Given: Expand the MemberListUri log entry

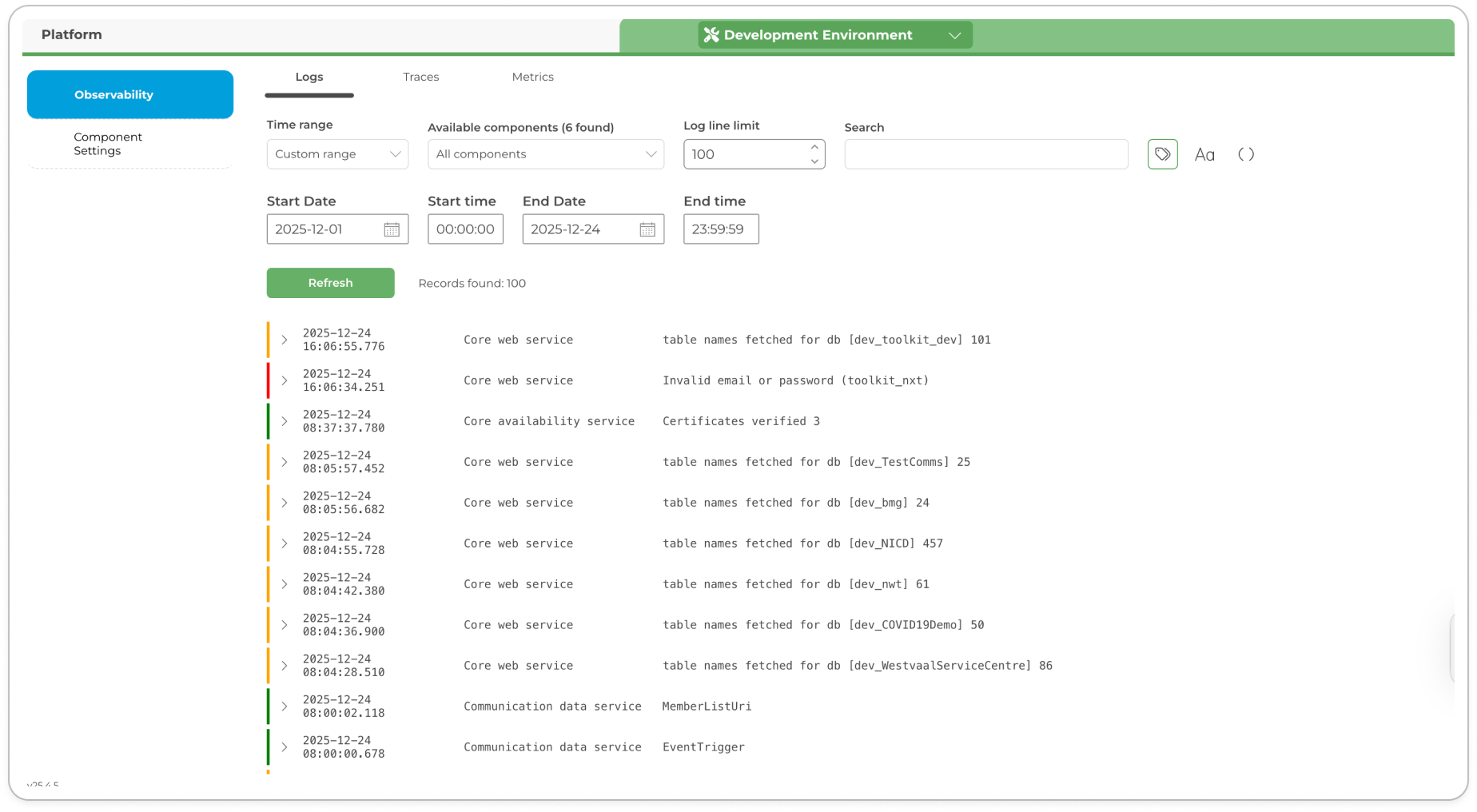Looking at the screenshot, I should (285, 707).
